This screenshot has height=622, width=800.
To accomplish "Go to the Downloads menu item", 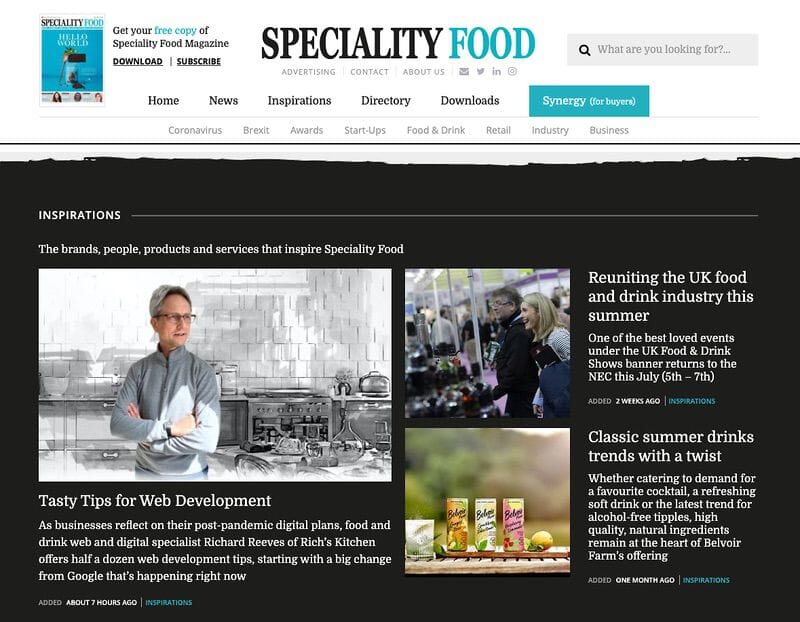I will coord(470,101).
